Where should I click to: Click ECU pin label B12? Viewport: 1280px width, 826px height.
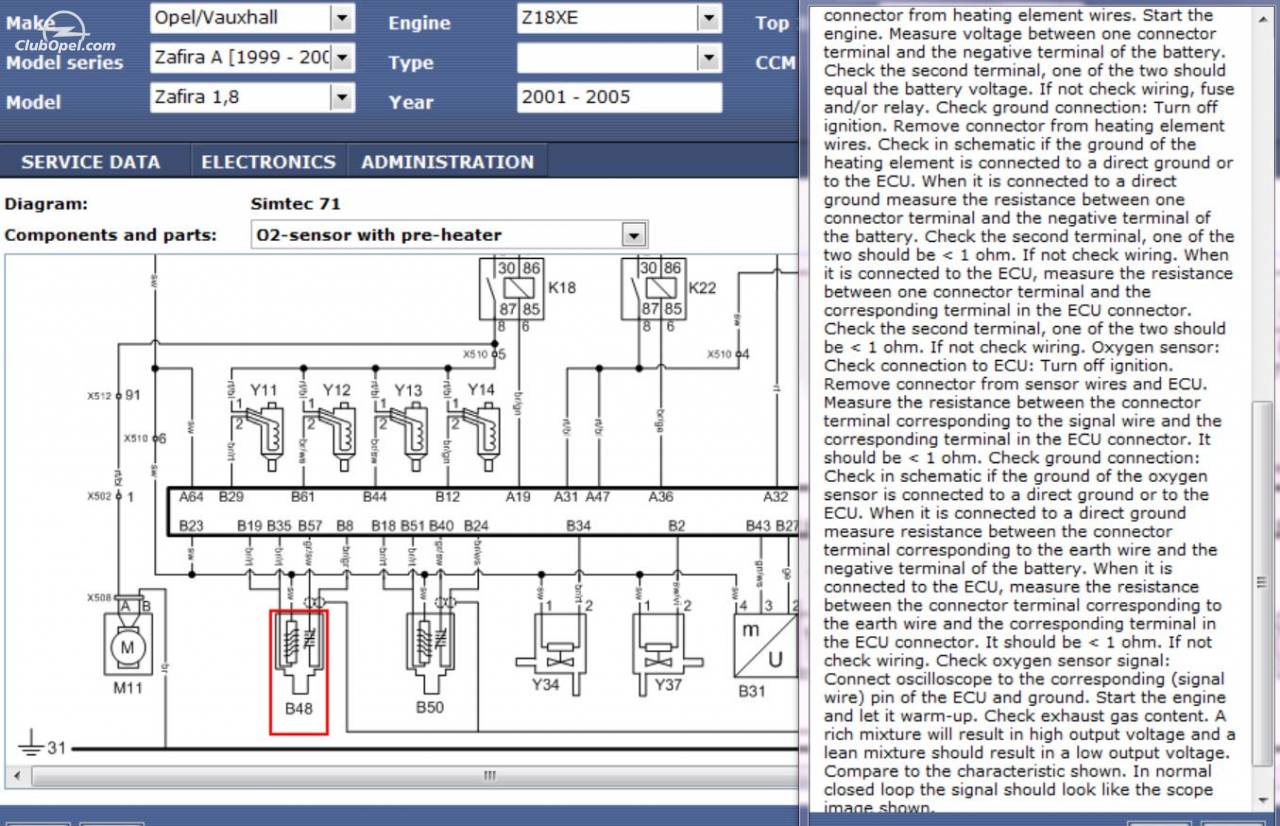pos(447,496)
